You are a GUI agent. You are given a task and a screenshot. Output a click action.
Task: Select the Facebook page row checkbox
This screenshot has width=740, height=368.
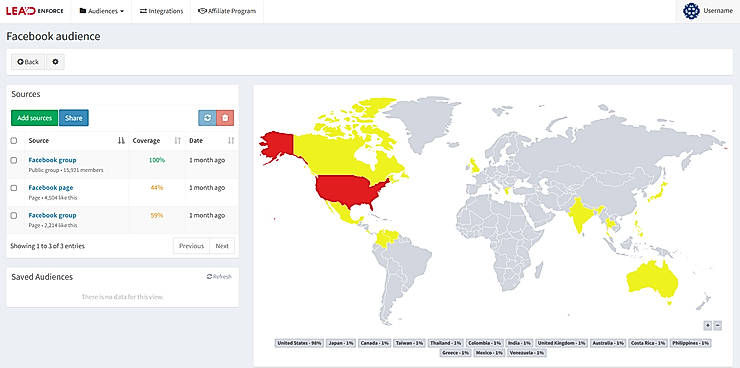coord(14,188)
